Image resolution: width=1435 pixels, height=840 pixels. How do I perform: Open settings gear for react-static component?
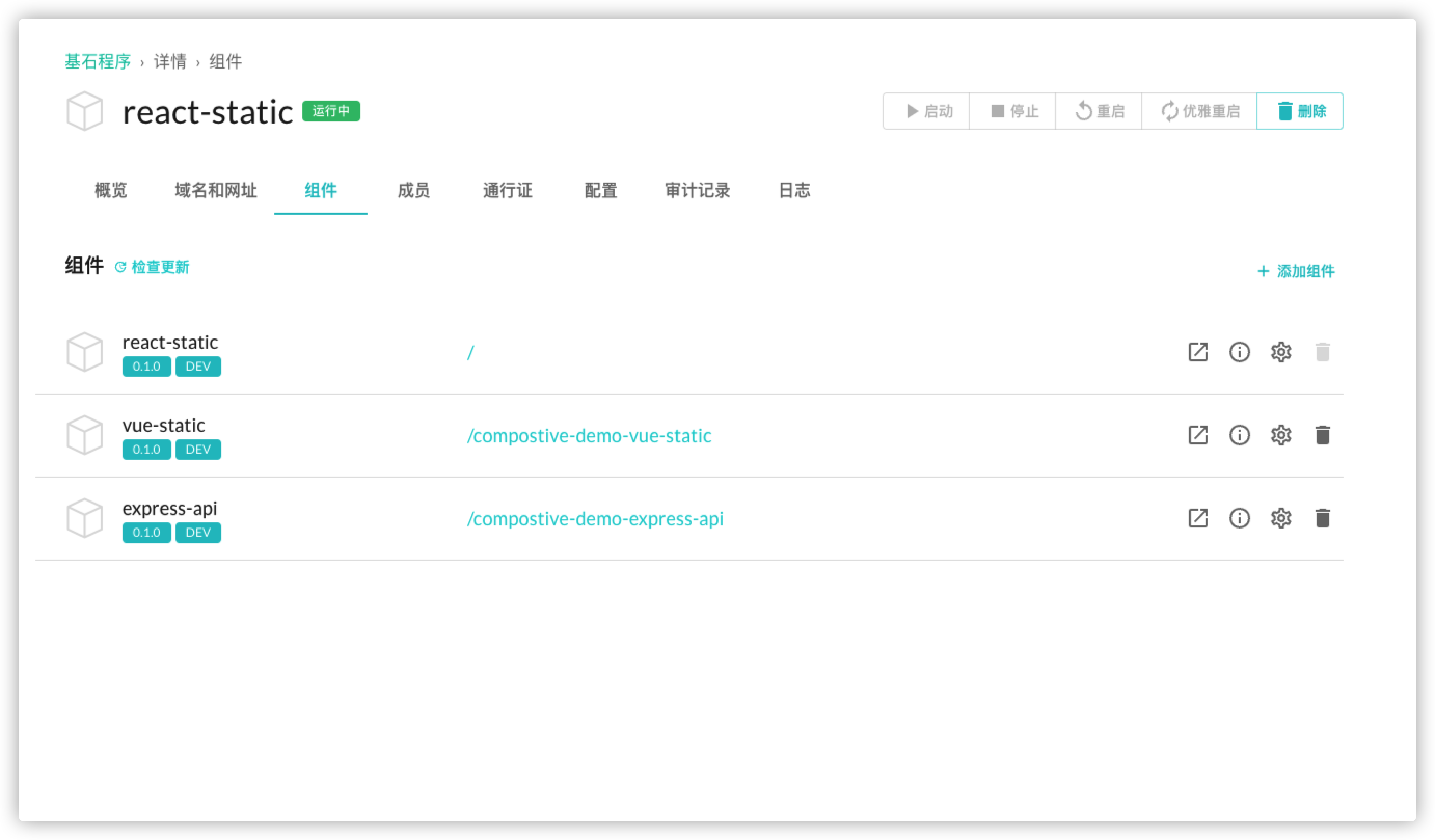1281,352
